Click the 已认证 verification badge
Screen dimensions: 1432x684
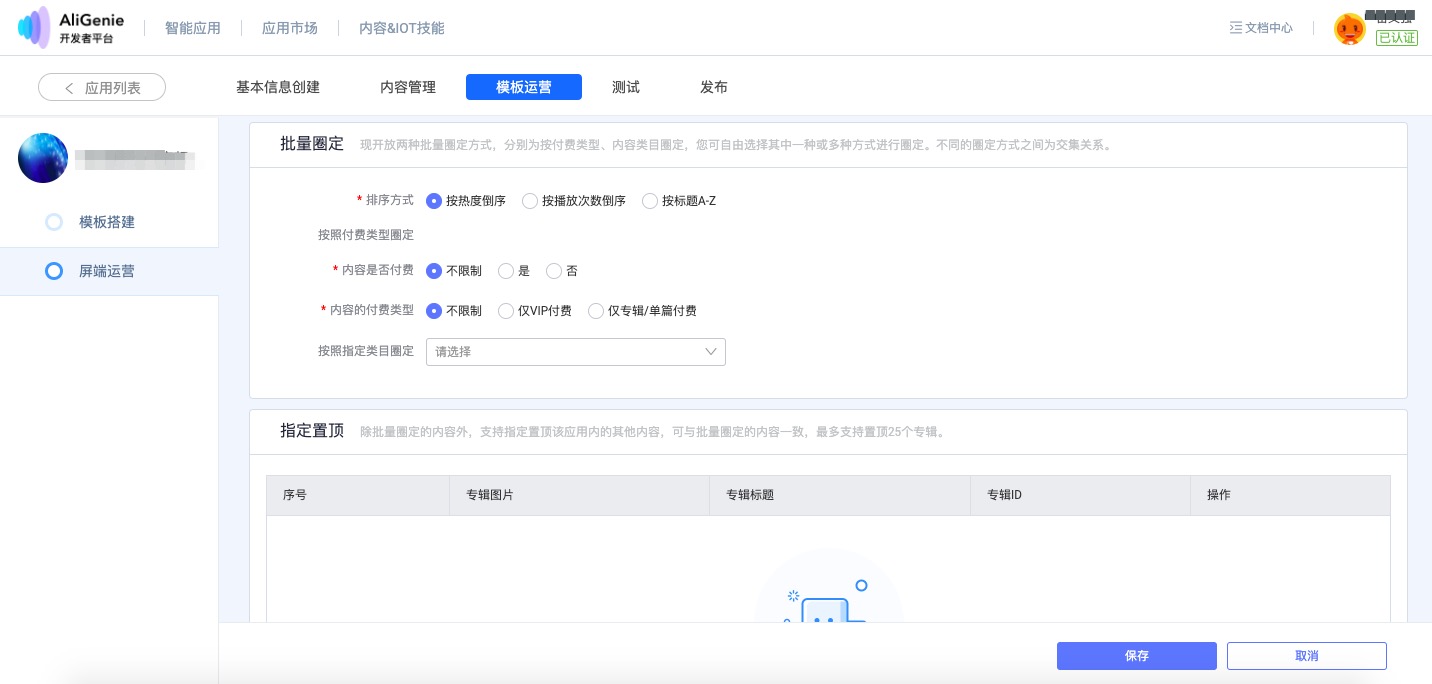(x=1397, y=37)
